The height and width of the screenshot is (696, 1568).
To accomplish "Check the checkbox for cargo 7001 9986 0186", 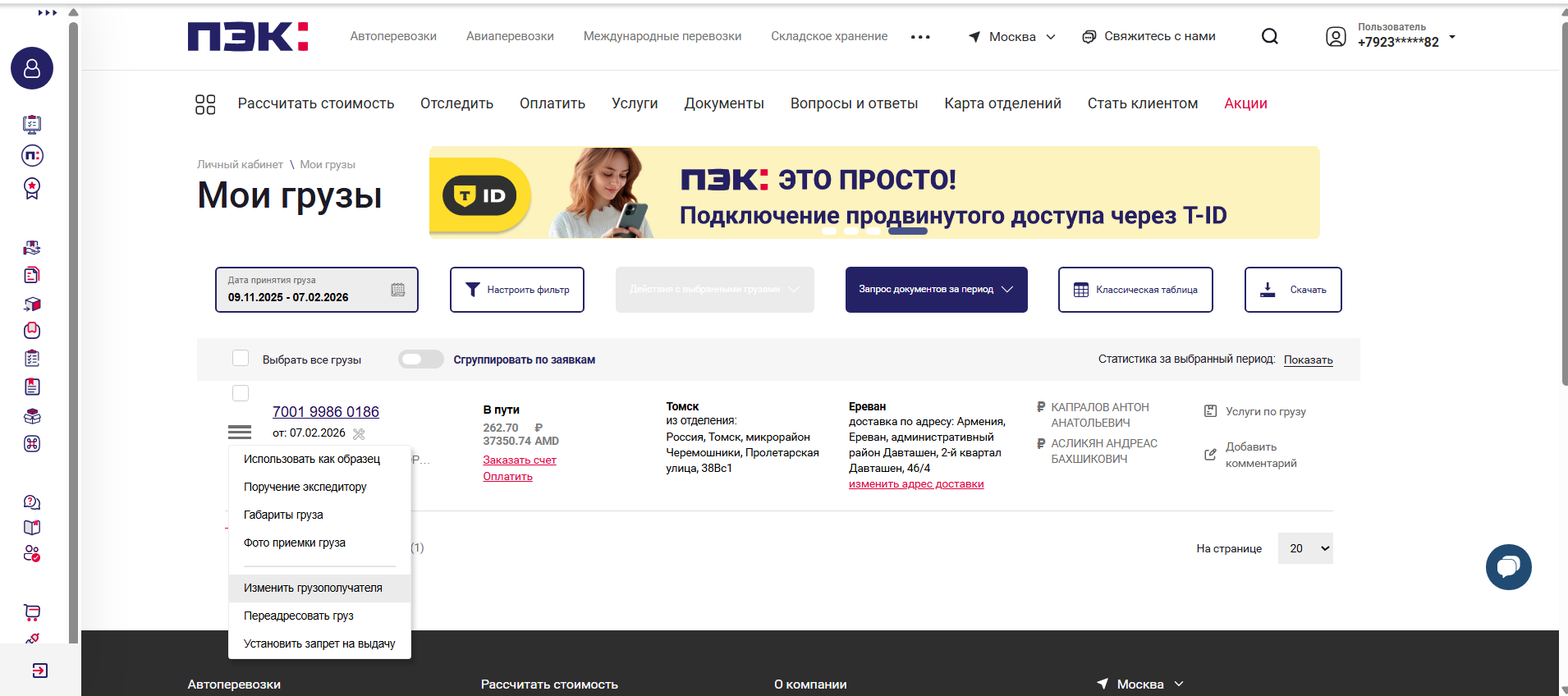I will pyautogui.click(x=241, y=393).
